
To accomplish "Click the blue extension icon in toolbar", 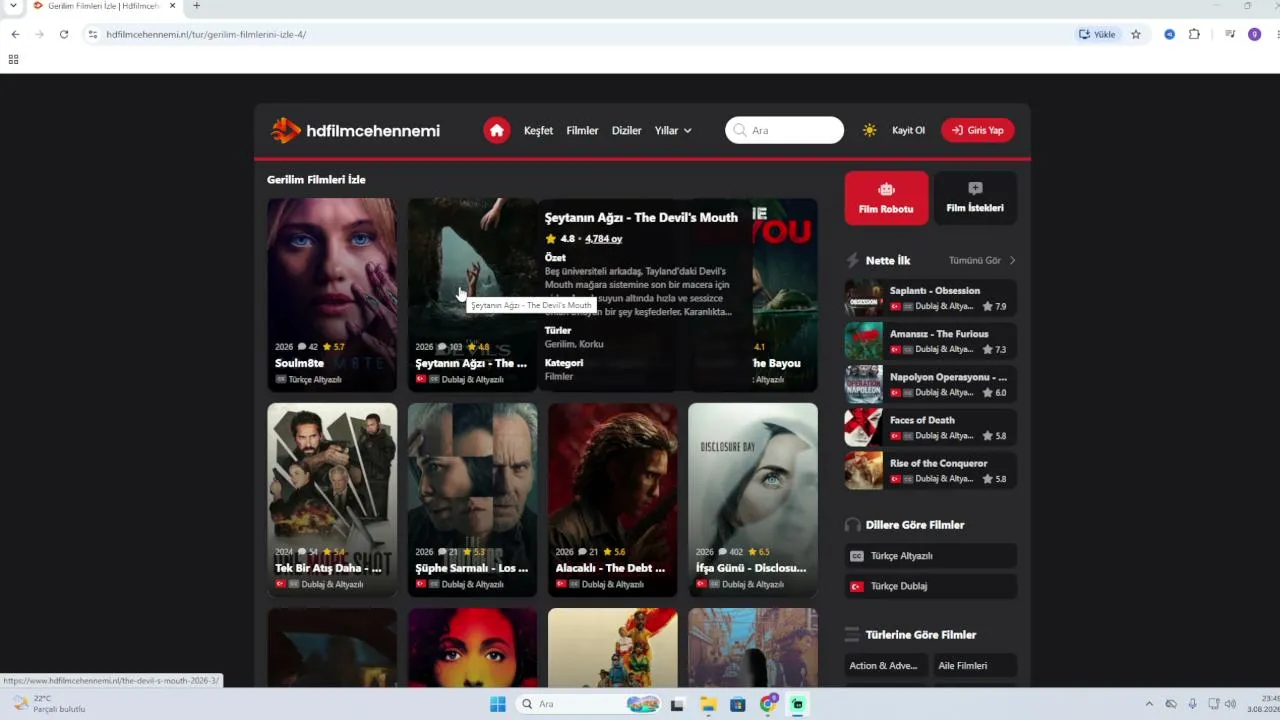I will 1169,34.
